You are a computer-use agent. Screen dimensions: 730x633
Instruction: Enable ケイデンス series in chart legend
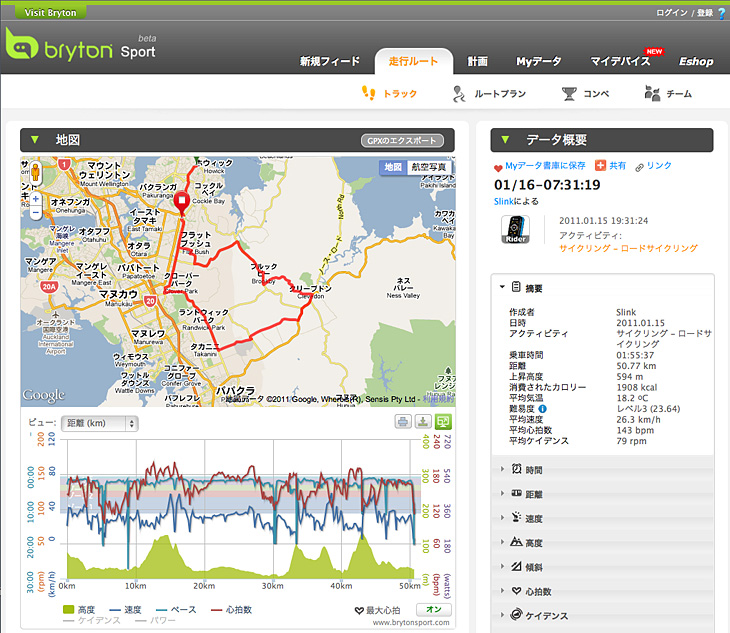(x=91, y=620)
